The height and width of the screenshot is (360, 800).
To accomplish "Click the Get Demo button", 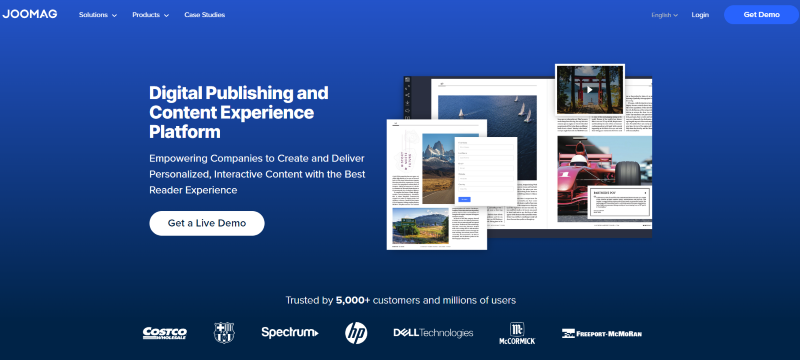I will [x=761, y=15].
